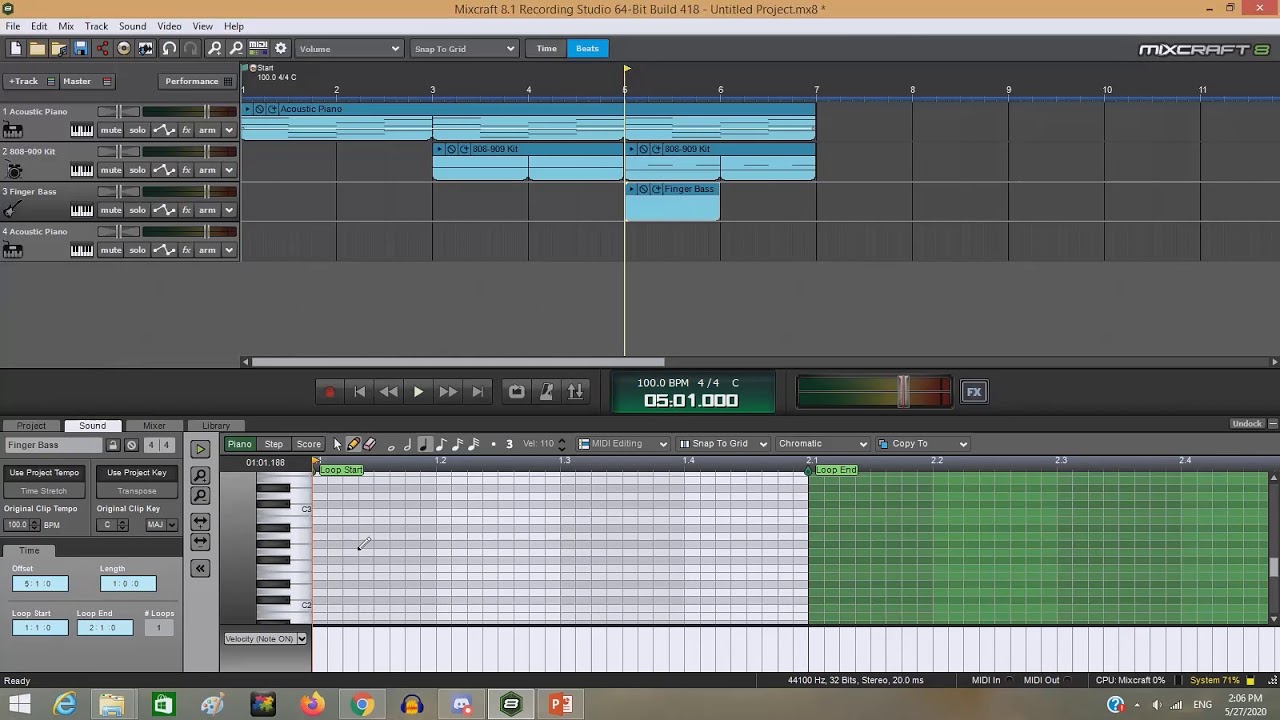Screen dimensions: 1280x720
Task: Open the Copy To dropdown
Action: (x=923, y=444)
